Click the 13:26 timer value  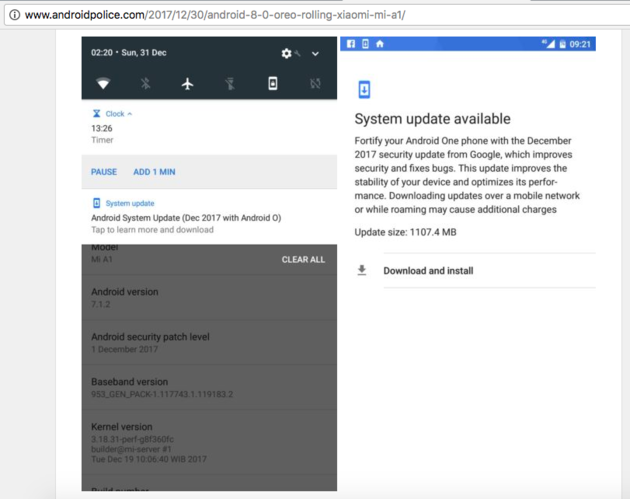pyautogui.click(x=102, y=128)
